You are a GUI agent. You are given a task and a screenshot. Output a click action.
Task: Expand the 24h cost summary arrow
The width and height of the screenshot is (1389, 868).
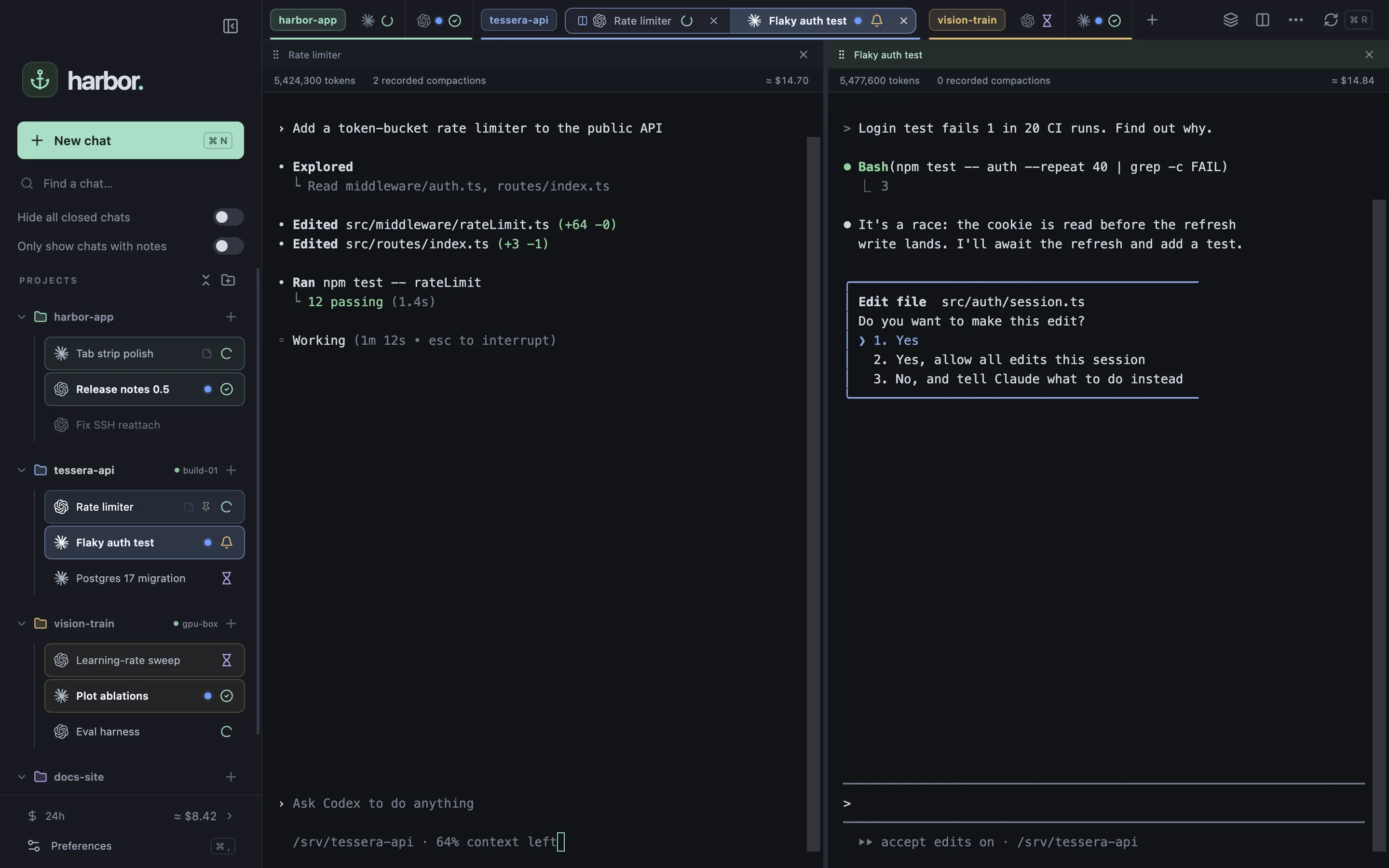(x=230, y=816)
